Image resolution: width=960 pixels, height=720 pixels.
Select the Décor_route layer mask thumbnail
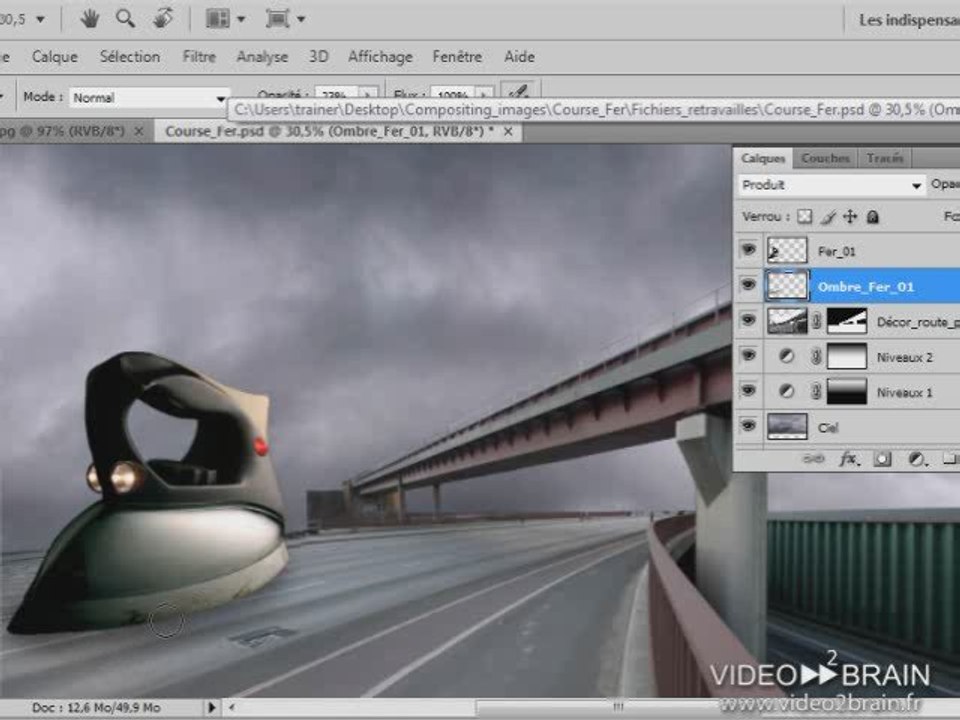[x=847, y=321]
